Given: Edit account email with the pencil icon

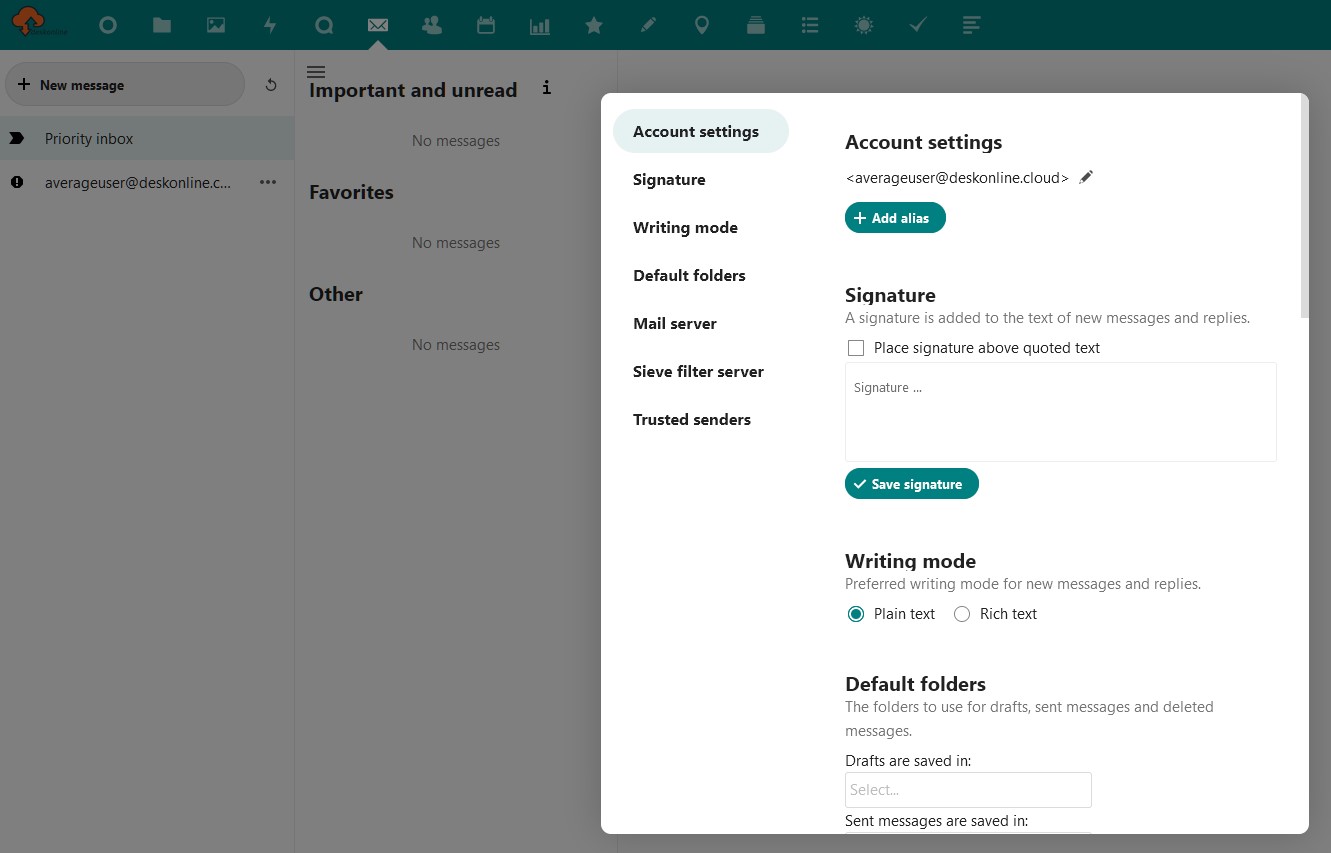Looking at the screenshot, I should click(1087, 177).
